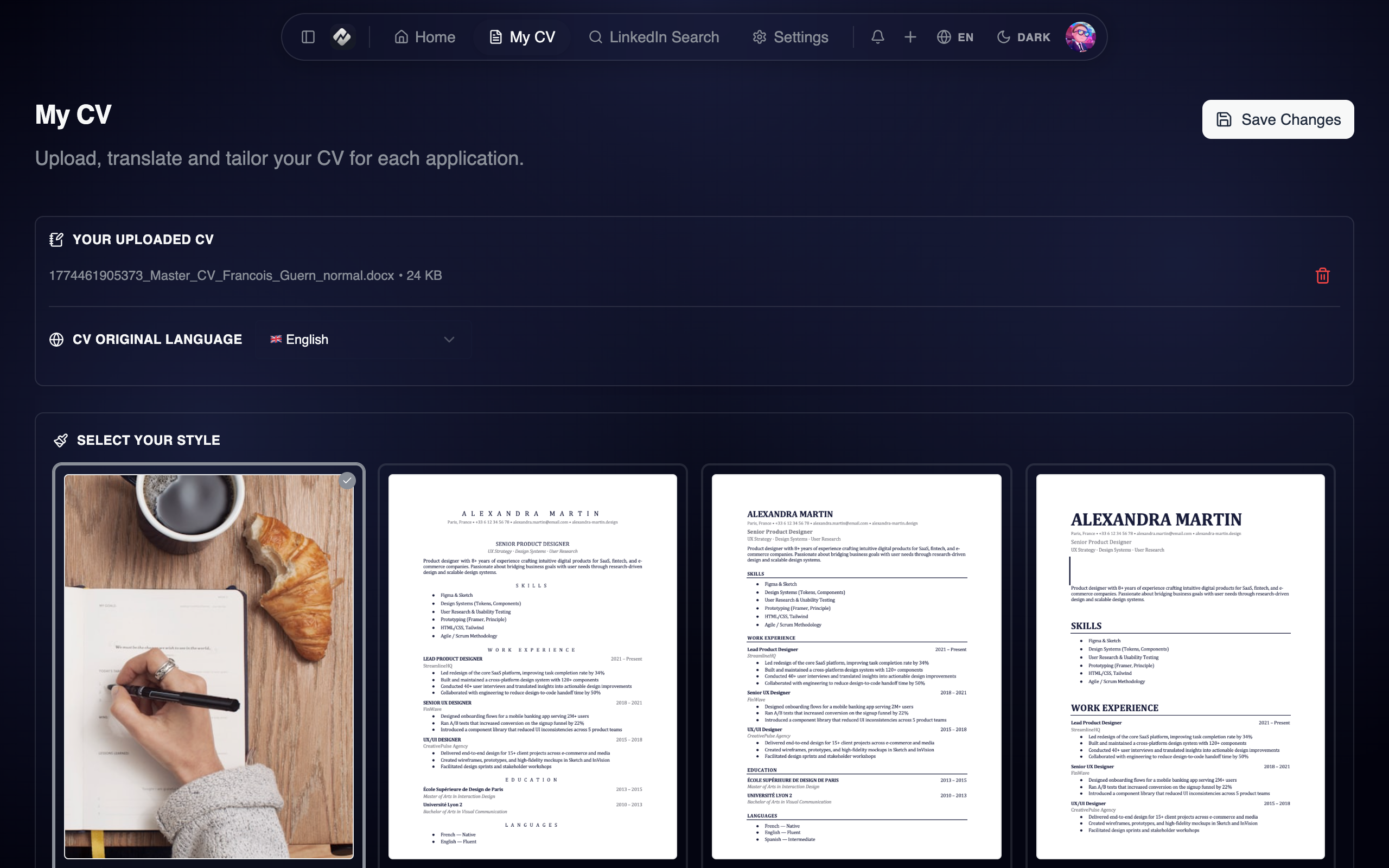Click the app logo lightning icon
Viewport: 1389px width, 868px height.
pyautogui.click(x=342, y=36)
